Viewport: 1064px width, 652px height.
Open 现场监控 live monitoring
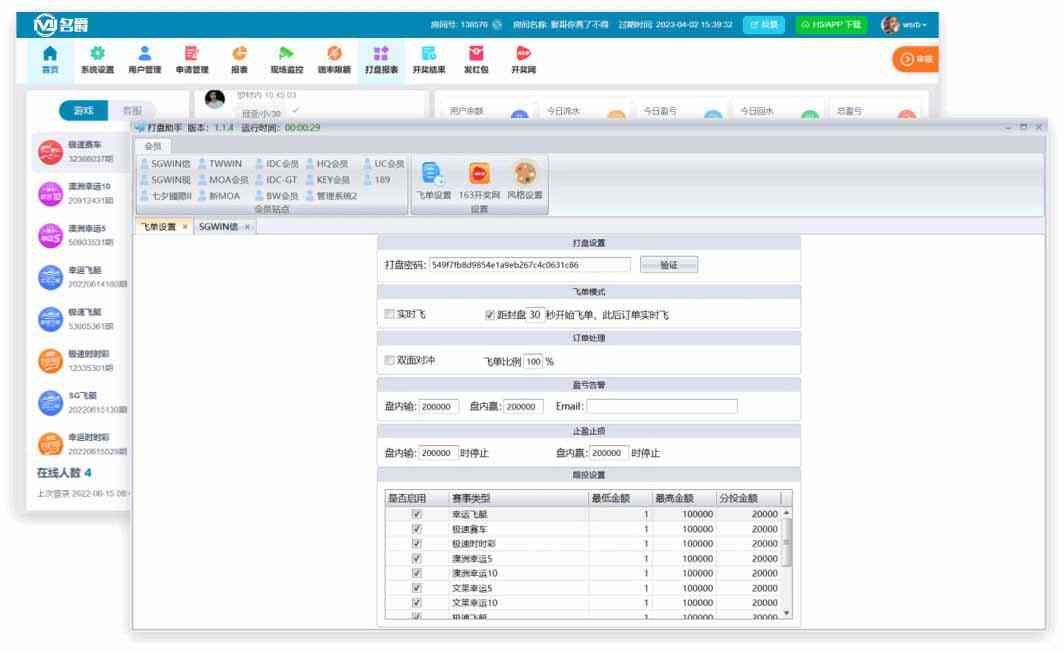pyautogui.click(x=285, y=59)
